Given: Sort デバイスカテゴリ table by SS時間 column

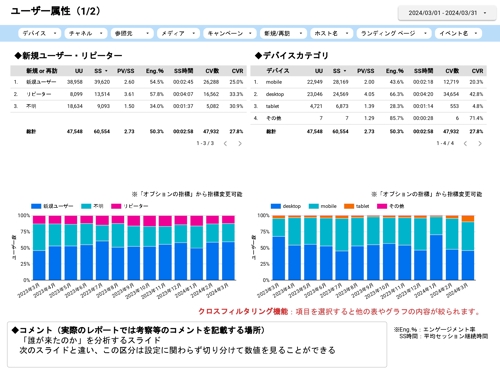Looking at the screenshot, I should click(423, 71).
